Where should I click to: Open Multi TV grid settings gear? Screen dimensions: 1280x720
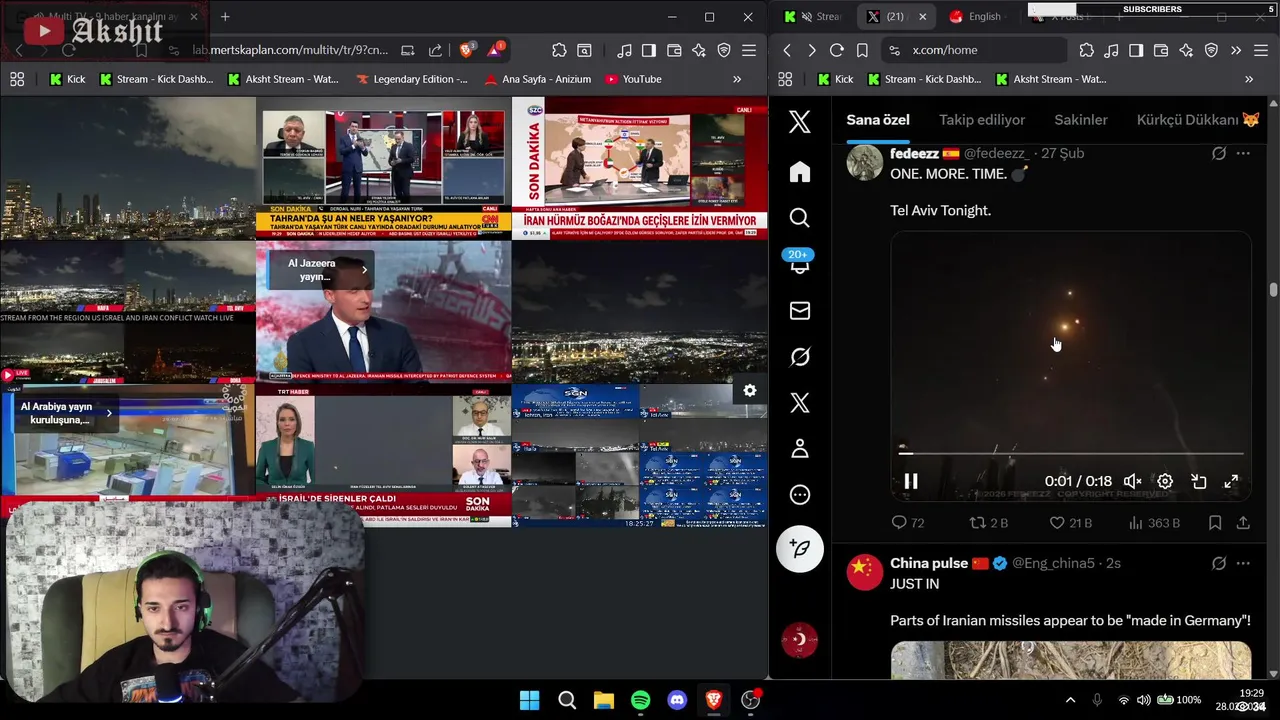tap(750, 390)
